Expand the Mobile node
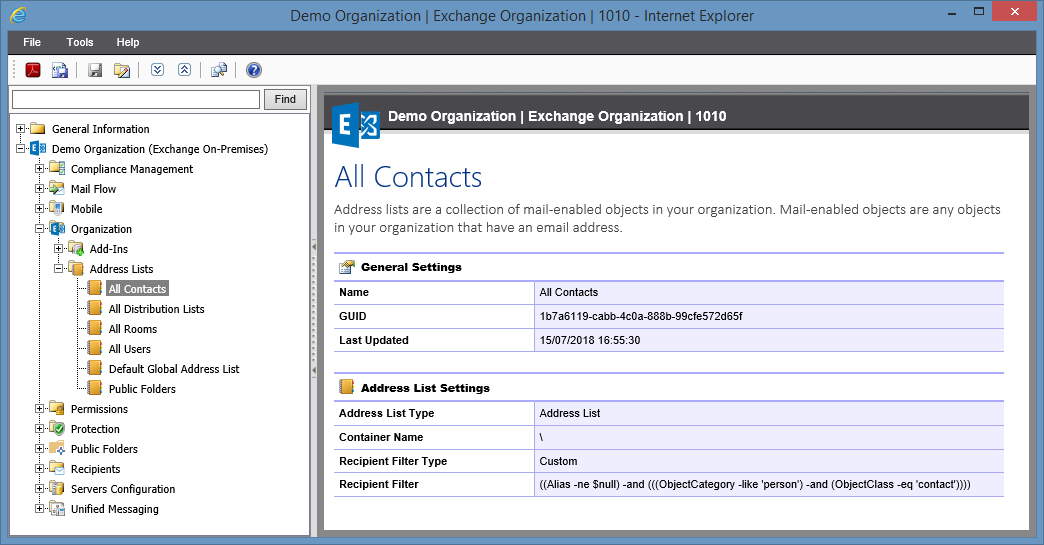 click(39, 208)
